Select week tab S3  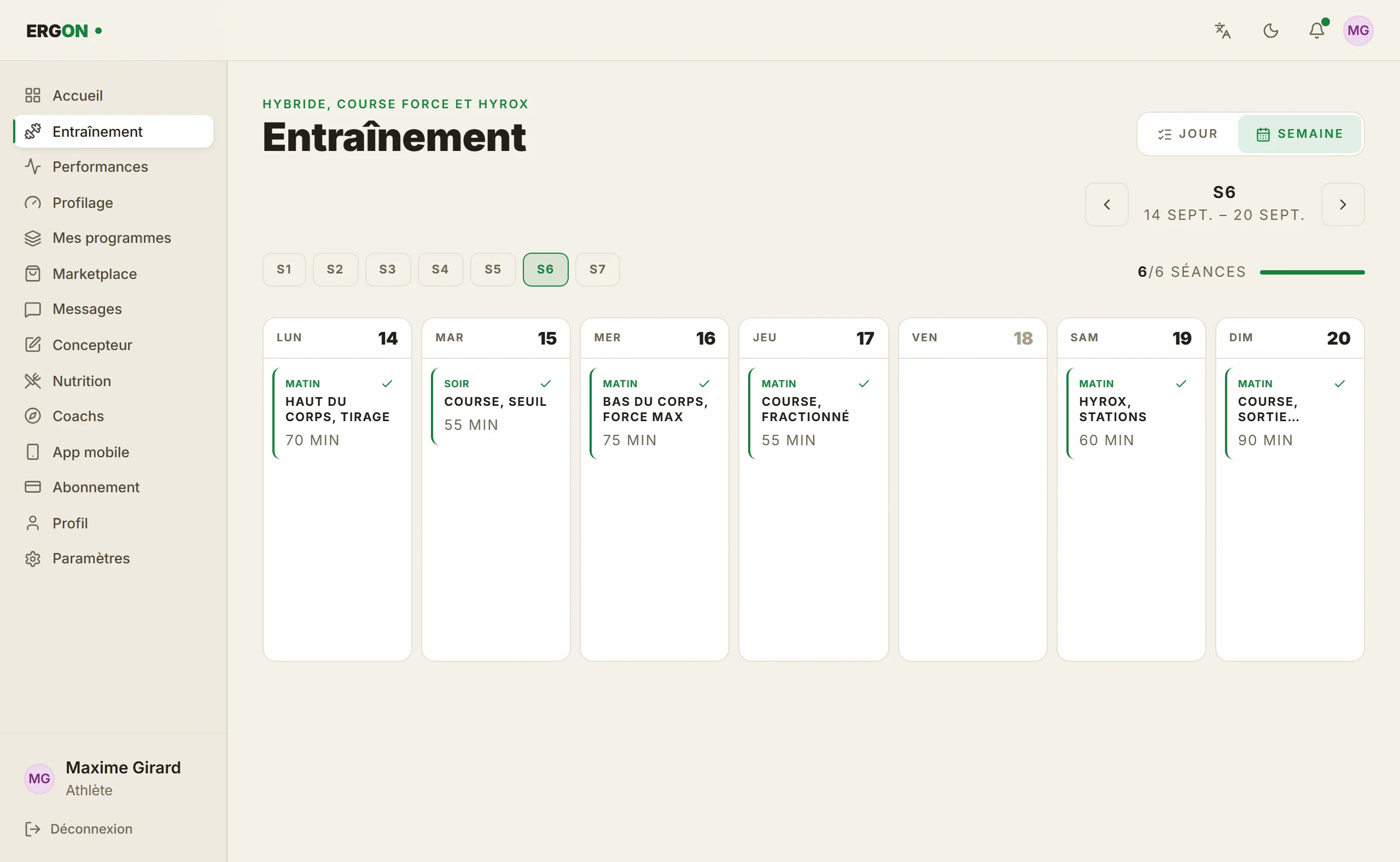click(388, 270)
